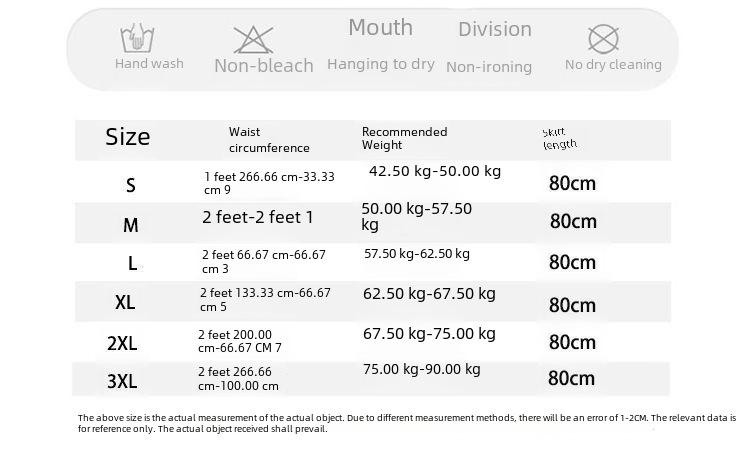Click the XL size row label
750x463 pixels.
point(125,302)
